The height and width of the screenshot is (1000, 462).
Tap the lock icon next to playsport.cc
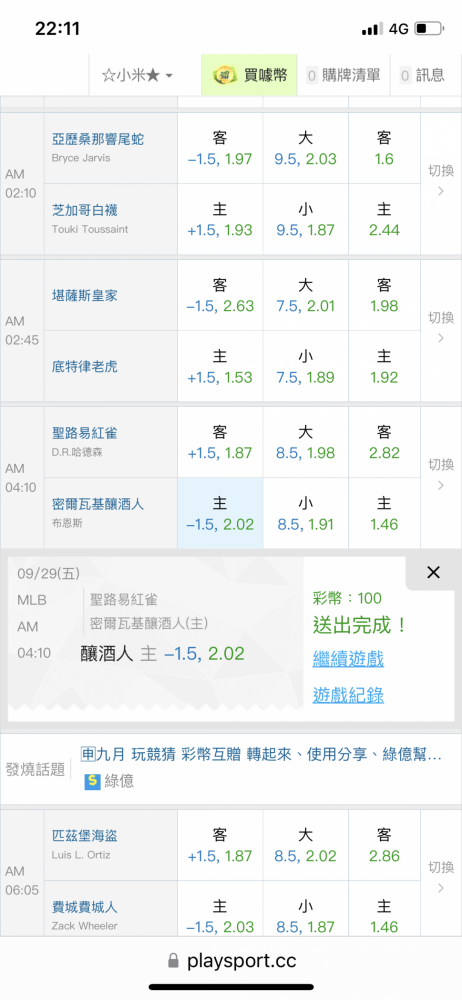pyautogui.click(x=173, y=960)
